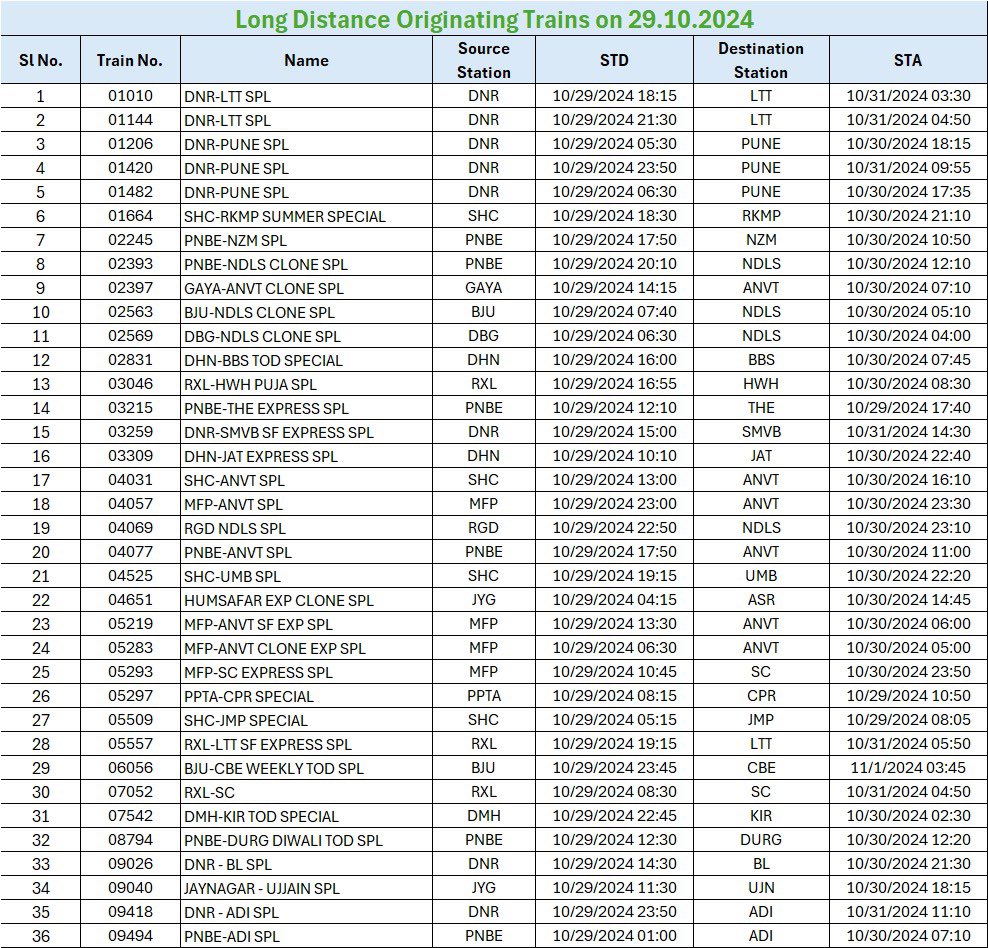The width and height of the screenshot is (988, 948).
Task: Select the name "GAYA-ANVT CLONE SPL"
Action: click(264, 288)
